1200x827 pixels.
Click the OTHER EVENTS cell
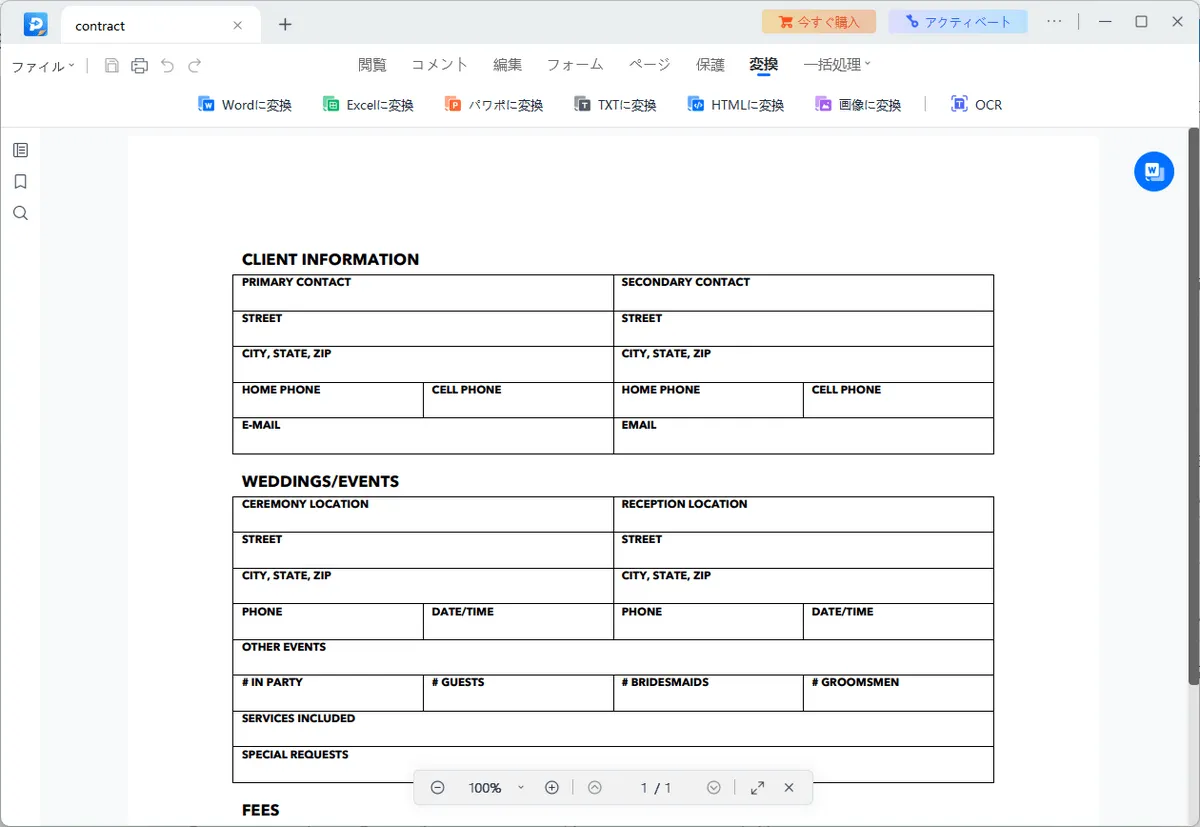(613, 658)
